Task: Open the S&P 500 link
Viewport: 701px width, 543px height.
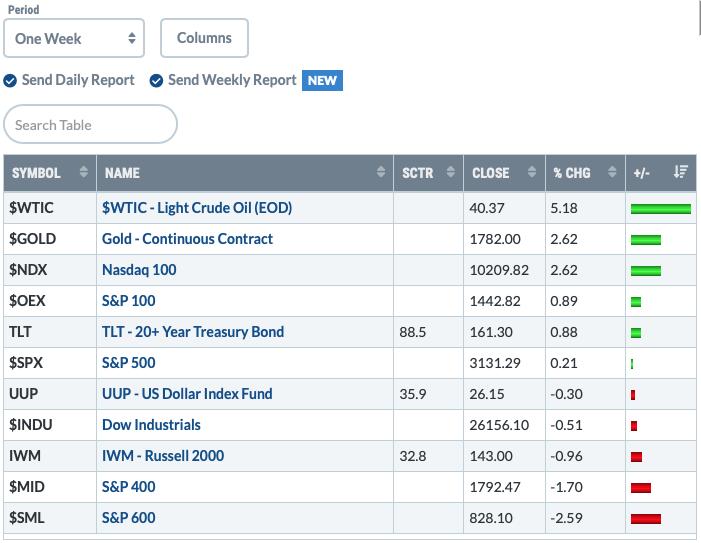Action: pos(129,362)
